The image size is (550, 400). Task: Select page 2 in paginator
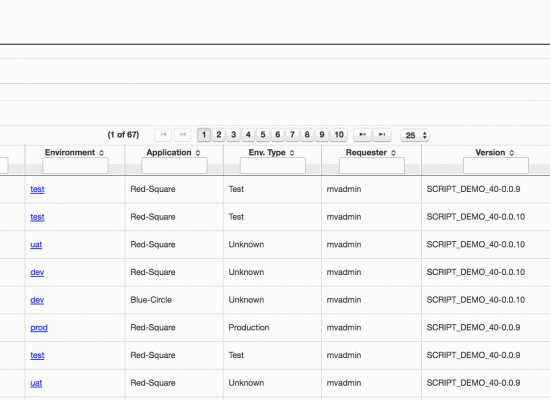219,135
